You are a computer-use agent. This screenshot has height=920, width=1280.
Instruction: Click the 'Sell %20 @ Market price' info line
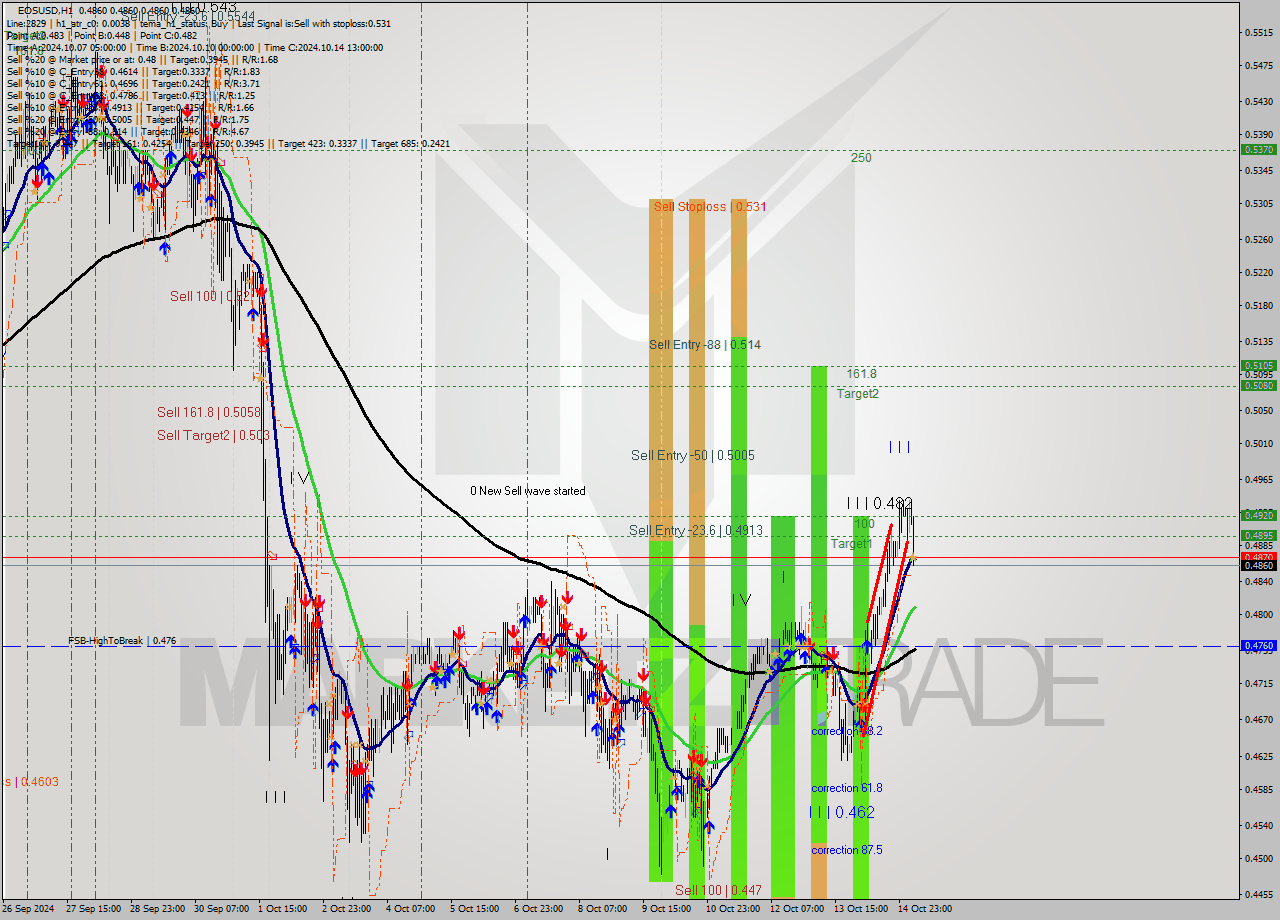(142, 59)
